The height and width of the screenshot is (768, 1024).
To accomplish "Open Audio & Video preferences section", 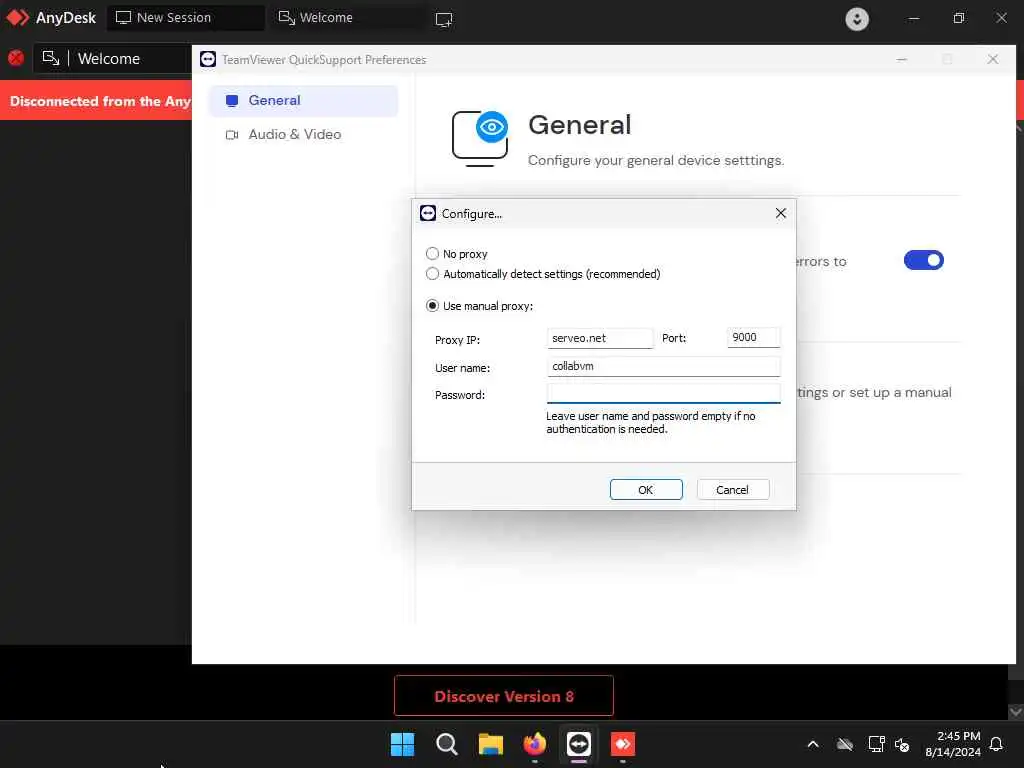I will click(x=304, y=135).
